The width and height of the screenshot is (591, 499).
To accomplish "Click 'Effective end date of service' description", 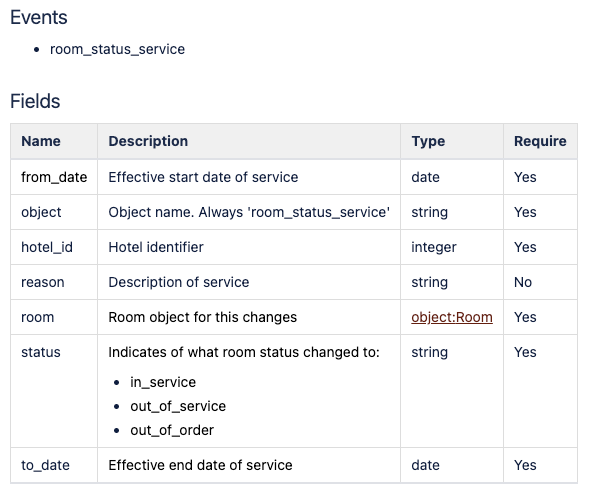I will click(200, 465).
